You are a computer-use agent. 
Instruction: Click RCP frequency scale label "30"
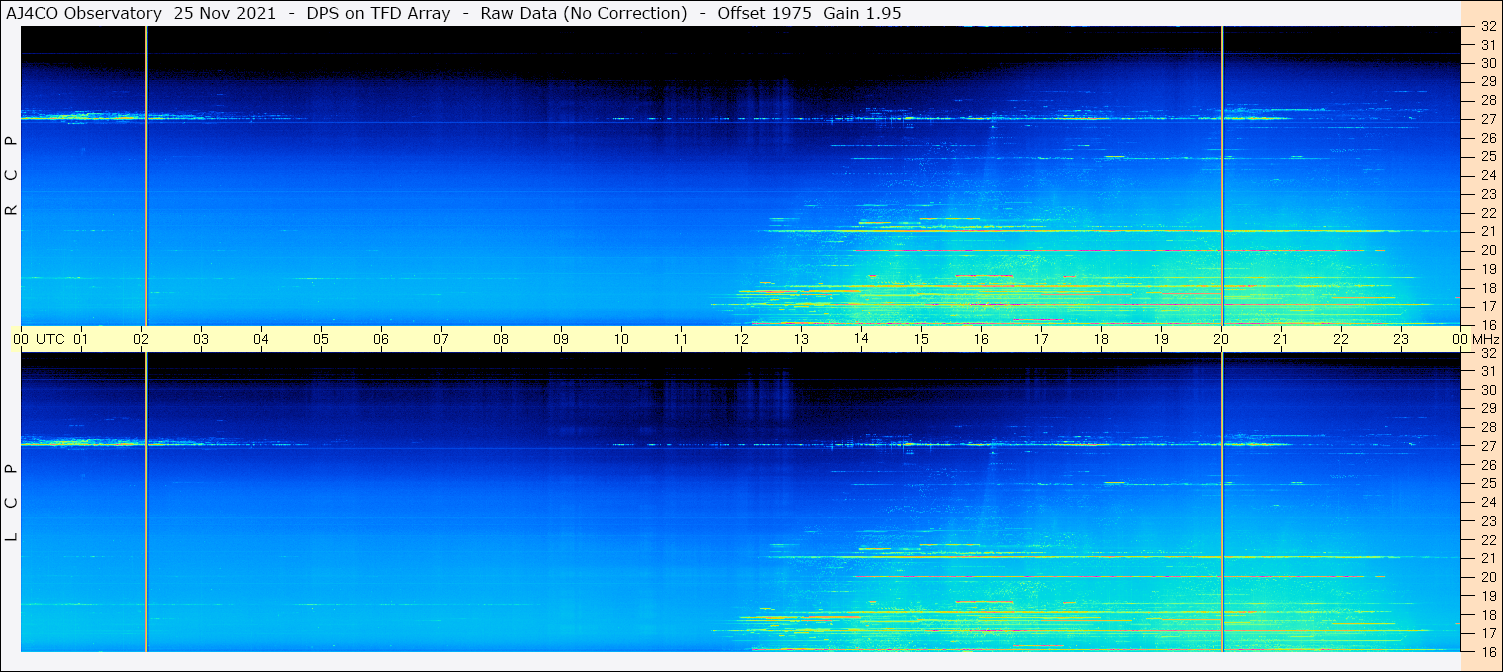(1488, 63)
